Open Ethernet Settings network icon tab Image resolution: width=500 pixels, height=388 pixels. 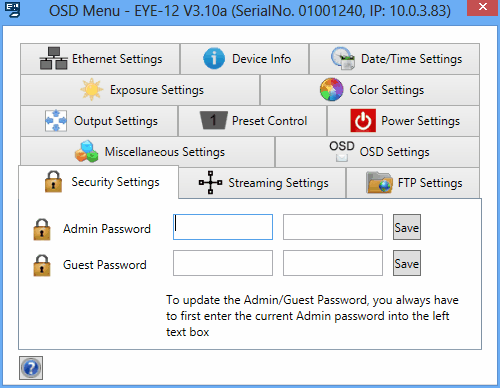click(53, 58)
